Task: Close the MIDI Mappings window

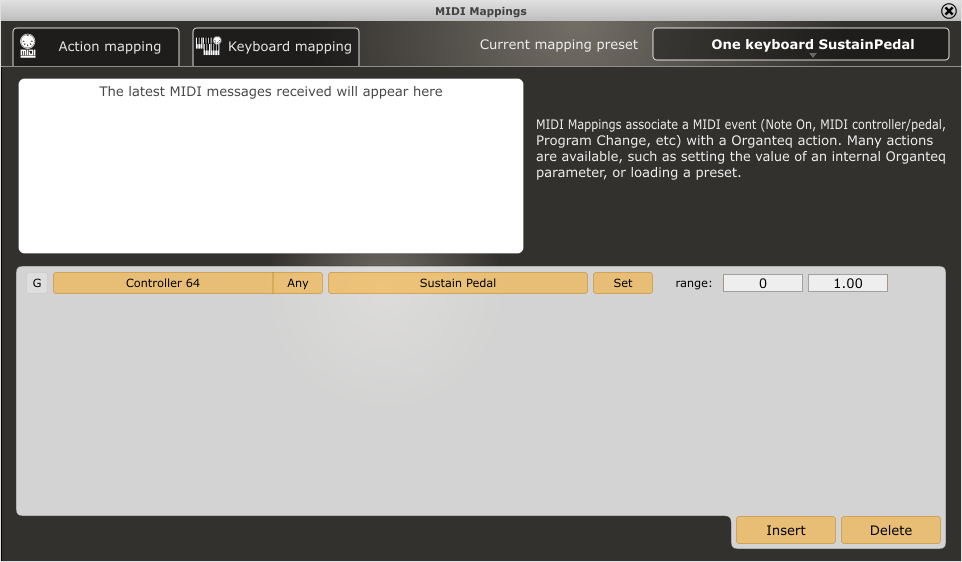Action: (x=948, y=11)
